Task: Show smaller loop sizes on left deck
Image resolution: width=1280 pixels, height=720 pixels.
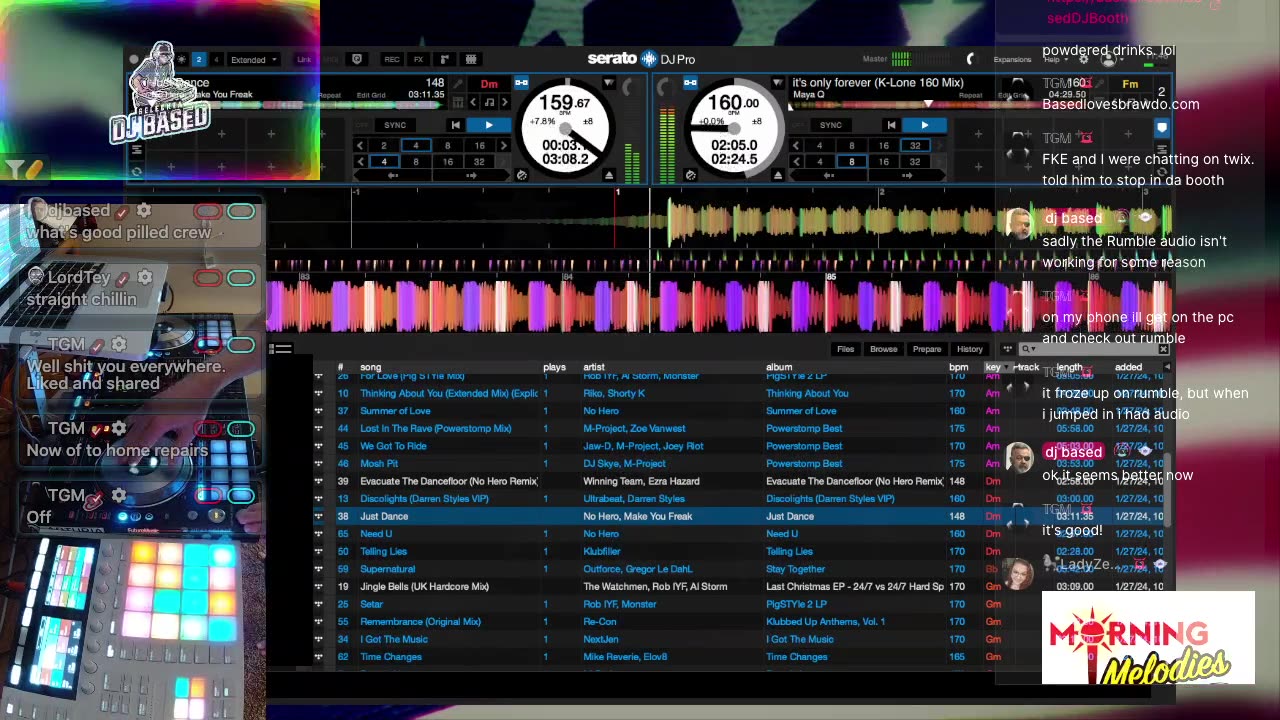Action: [x=360, y=146]
